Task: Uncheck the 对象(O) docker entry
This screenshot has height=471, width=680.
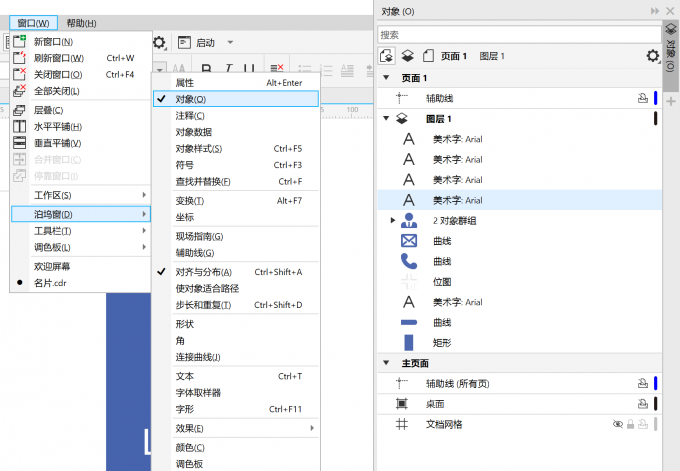Action: (x=236, y=99)
